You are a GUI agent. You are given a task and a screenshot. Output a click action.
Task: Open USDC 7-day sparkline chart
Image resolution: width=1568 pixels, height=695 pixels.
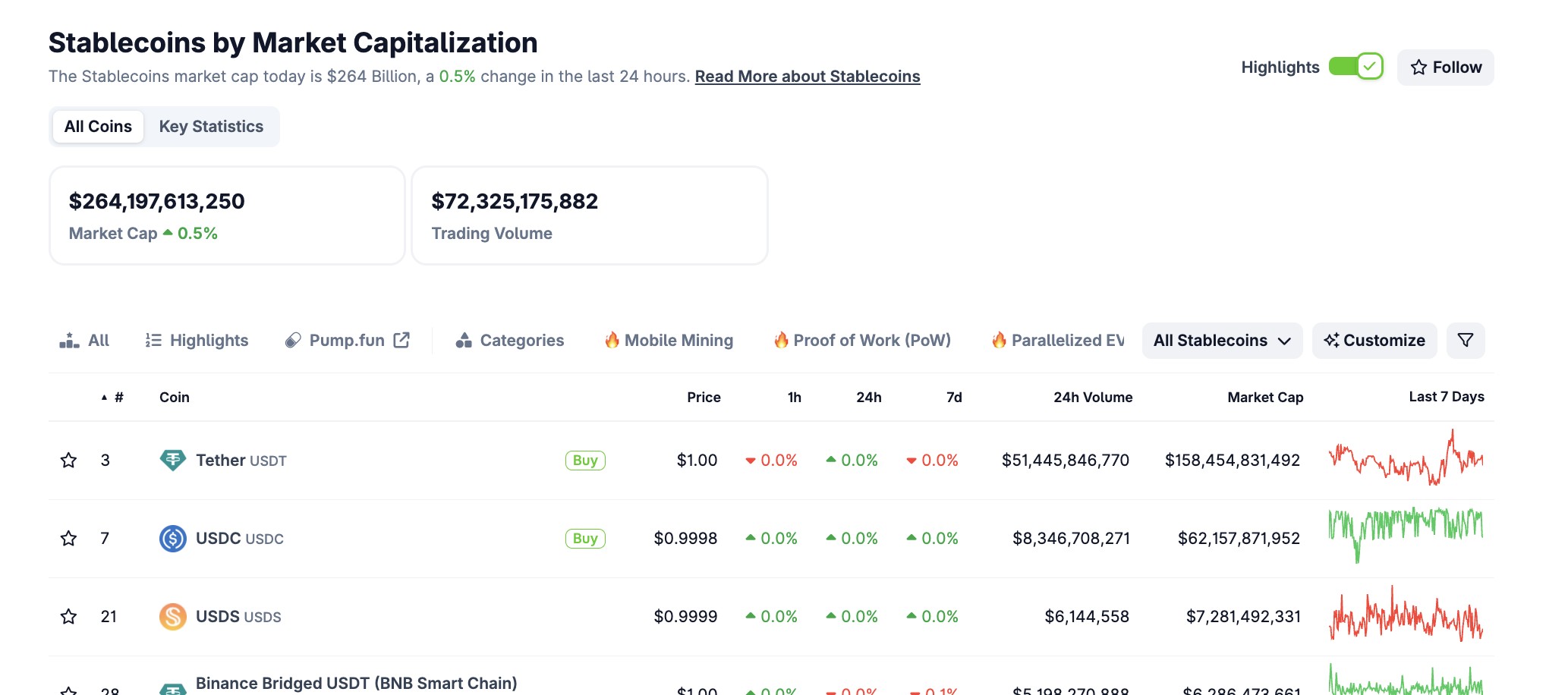(x=1406, y=535)
